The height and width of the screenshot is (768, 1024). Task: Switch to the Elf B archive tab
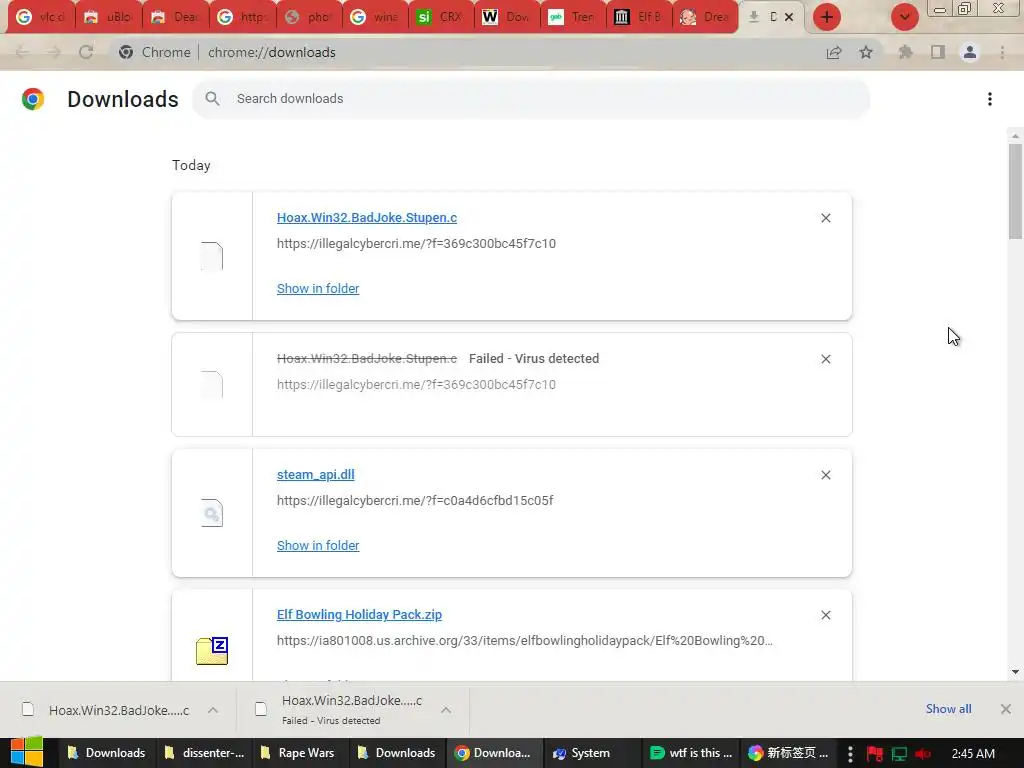tap(640, 17)
